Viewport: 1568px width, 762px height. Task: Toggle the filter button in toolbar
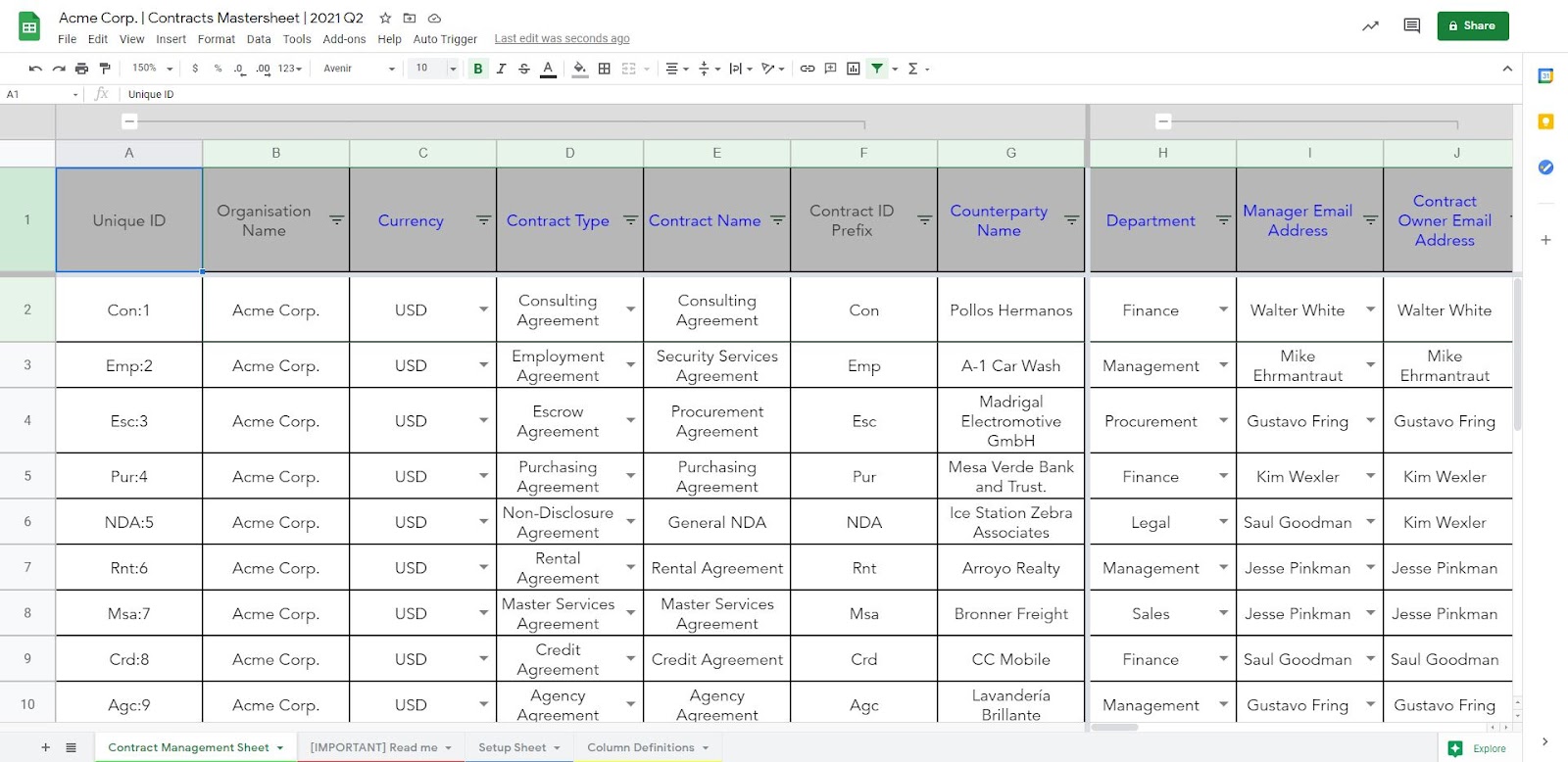pyautogui.click(x=877, y=69)
